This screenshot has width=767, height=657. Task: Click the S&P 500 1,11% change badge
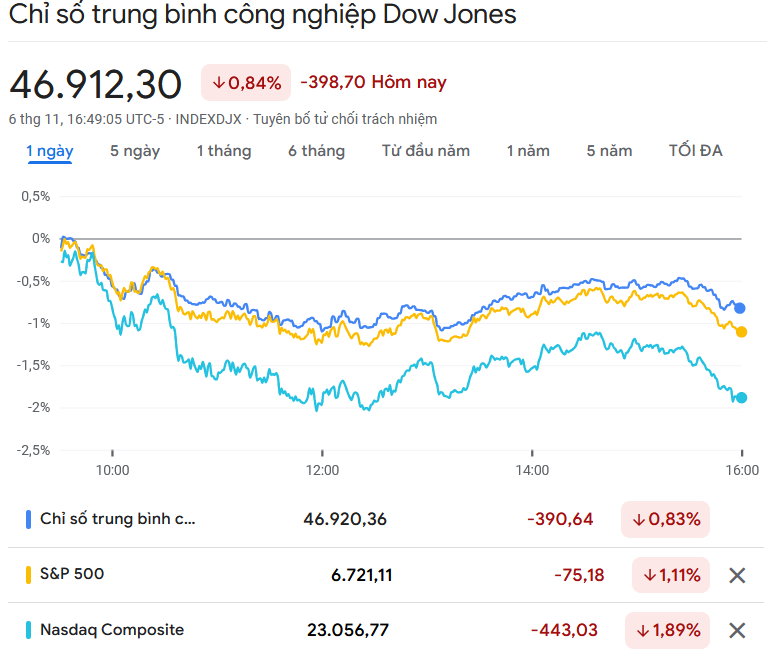670,575
